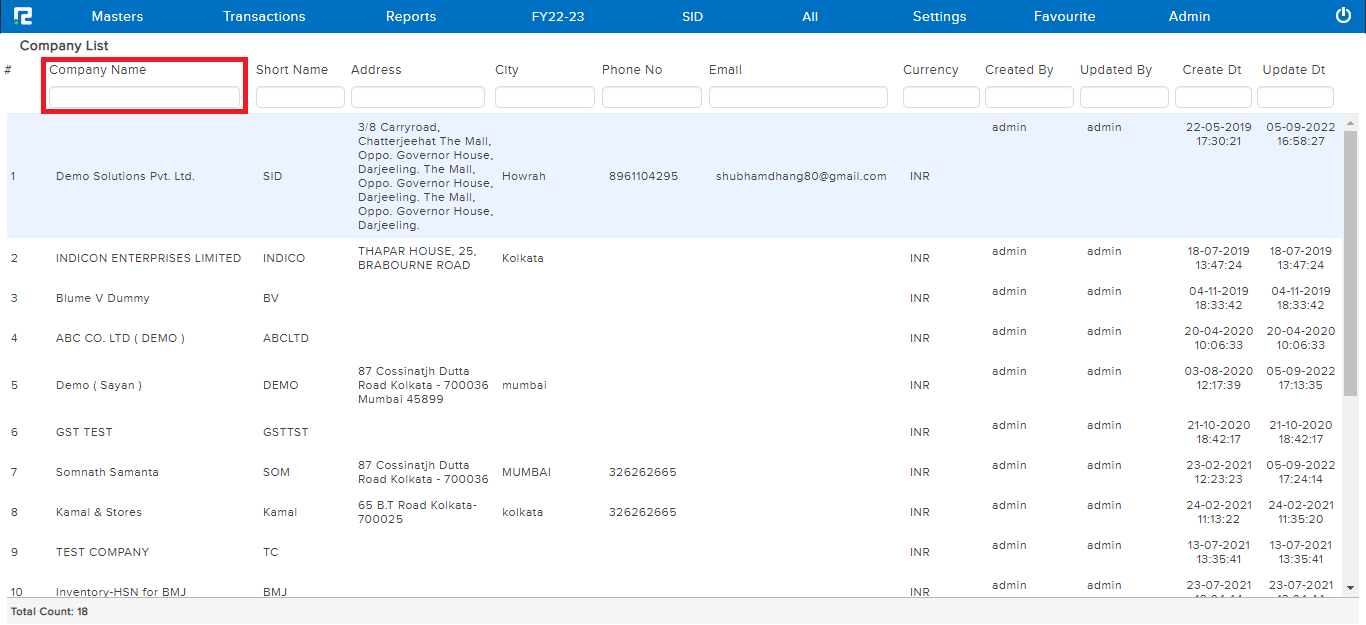Expand the All branch selector
Viewport: 1366px width, 625px height.
point(810,16)
